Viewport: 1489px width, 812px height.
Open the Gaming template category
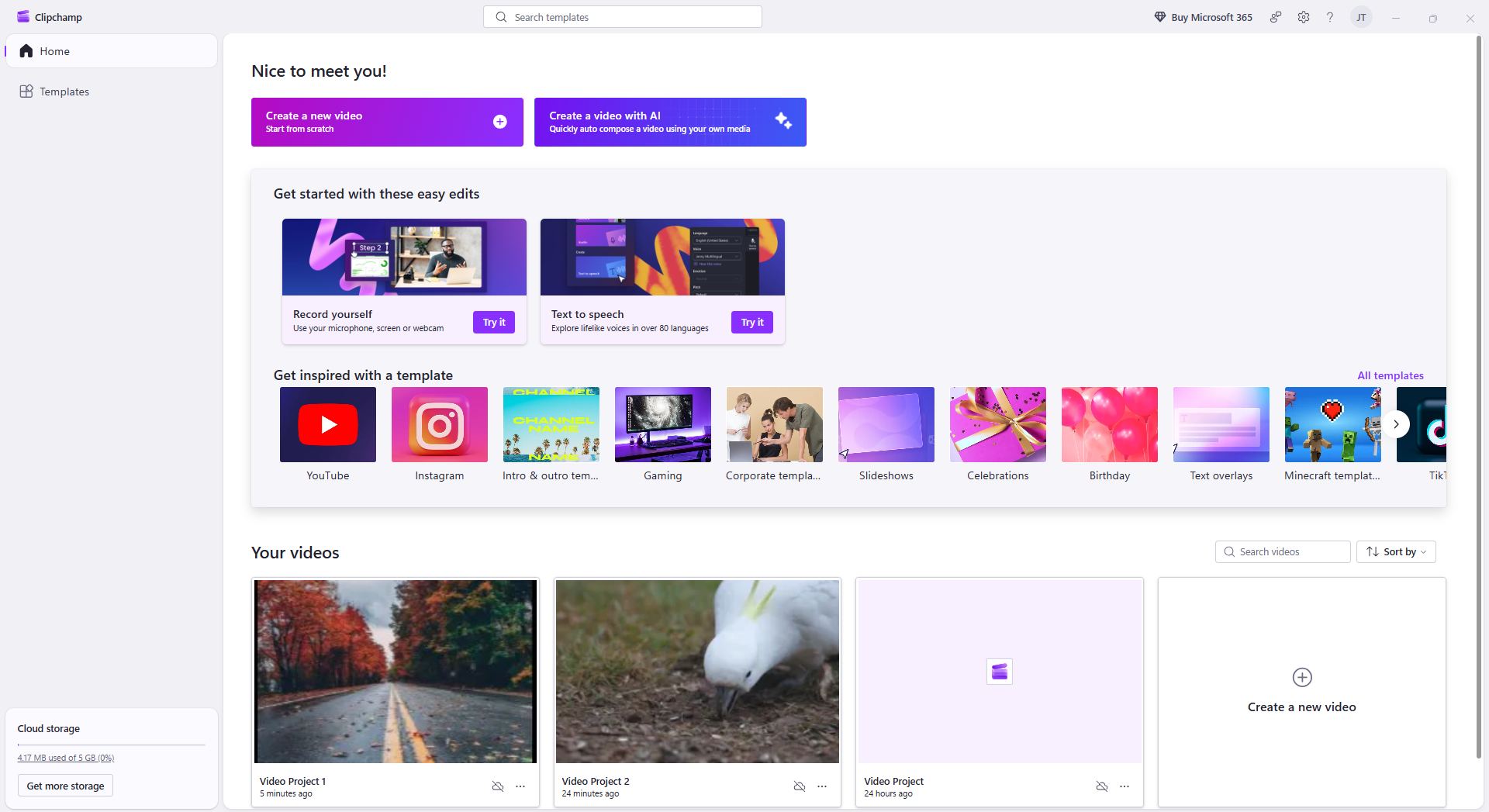(x=663, y=434)
